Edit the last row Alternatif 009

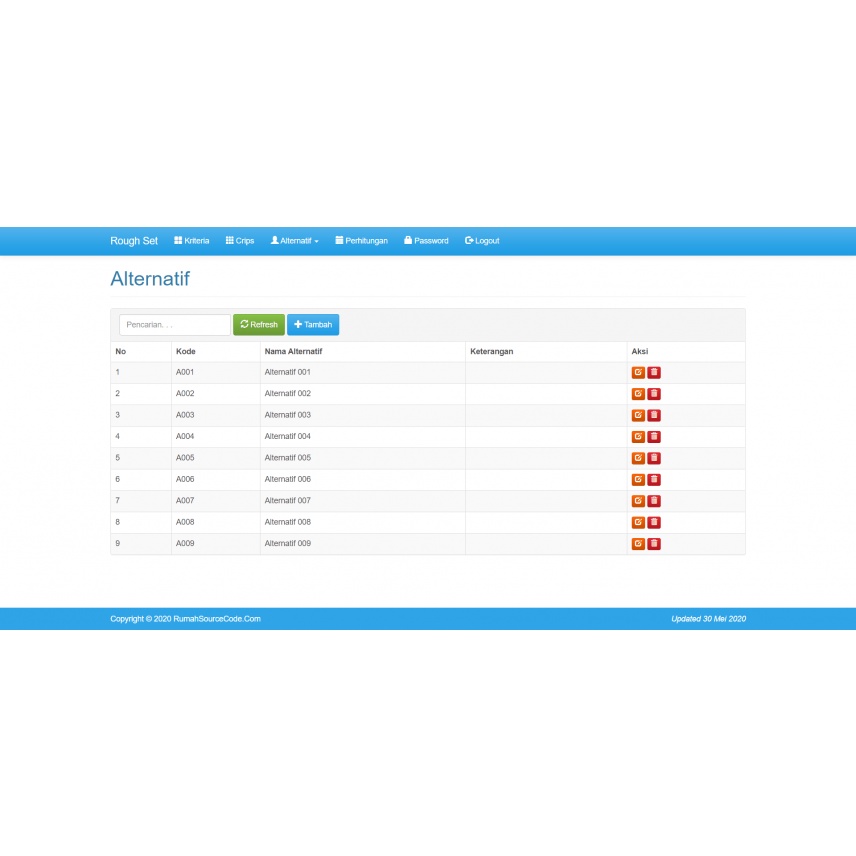(x=638, y=544)
